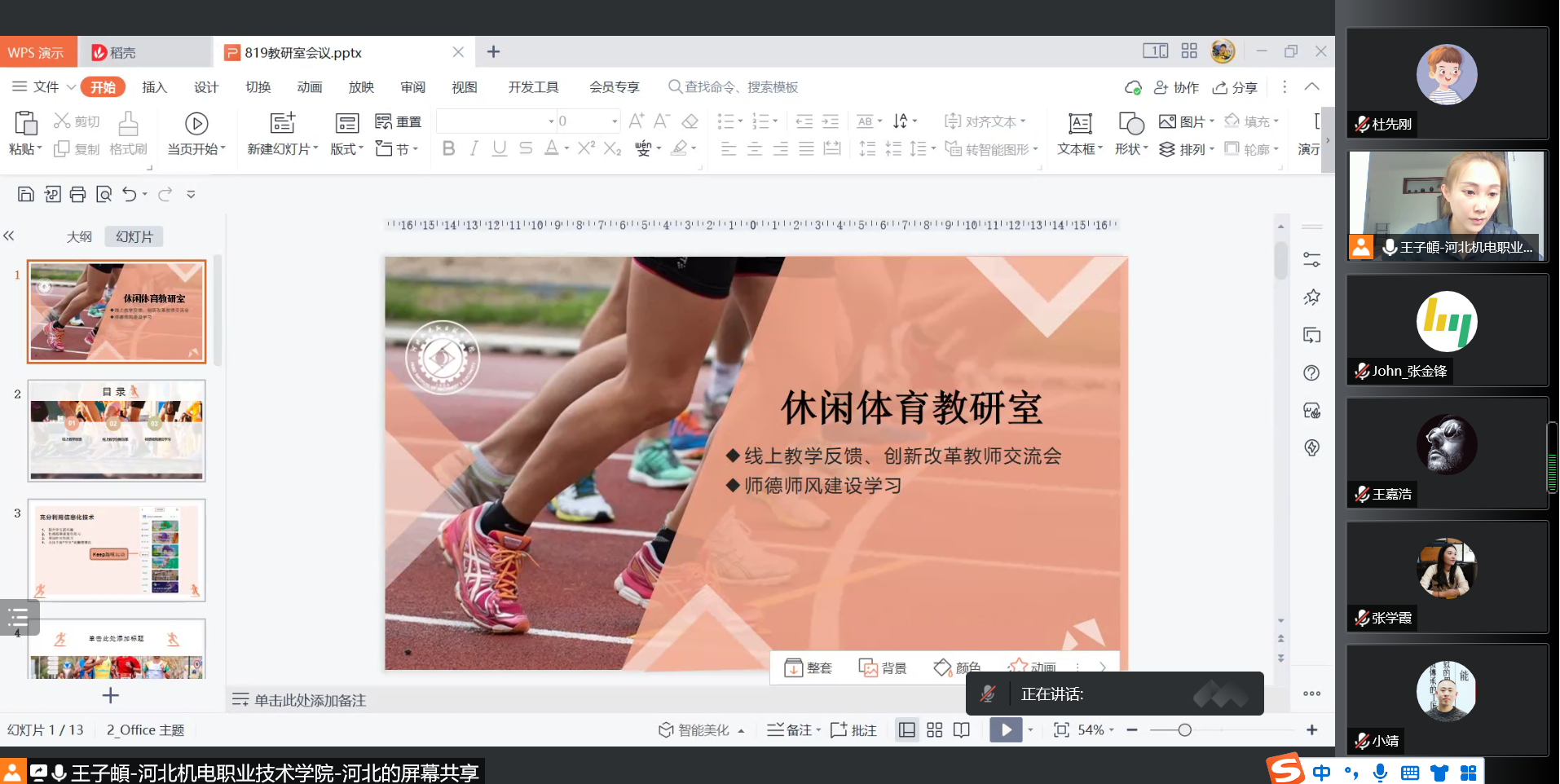The image size is (1560, 784).
Task: Open the animation star icon in right sidebar
Action: point(1311,297)
